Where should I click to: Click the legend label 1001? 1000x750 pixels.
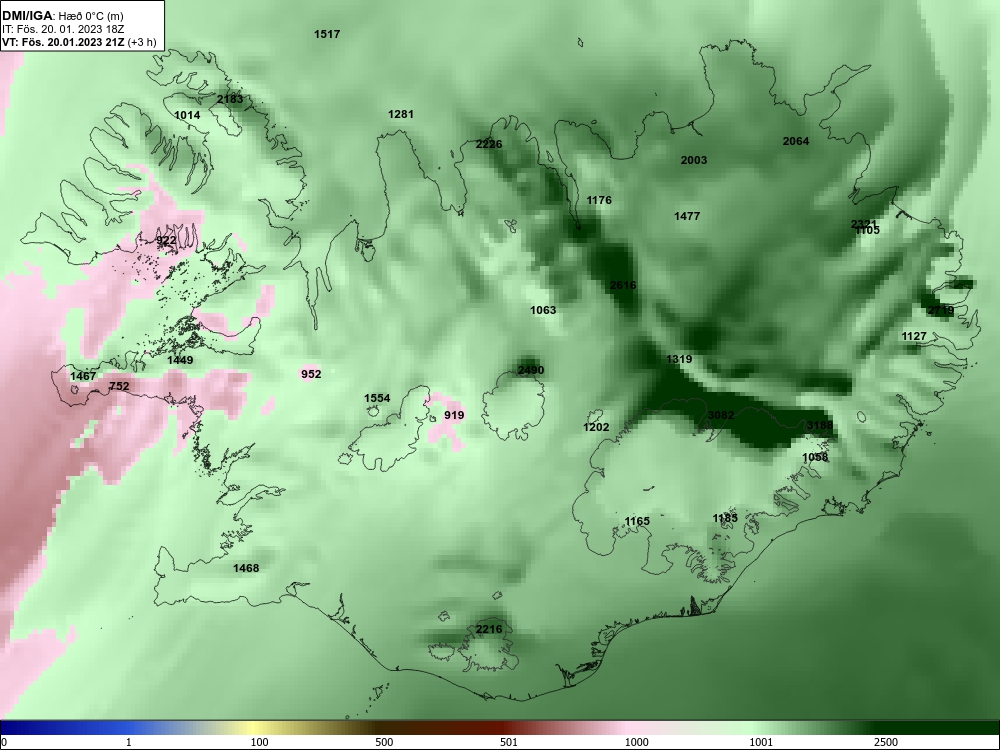761,742
